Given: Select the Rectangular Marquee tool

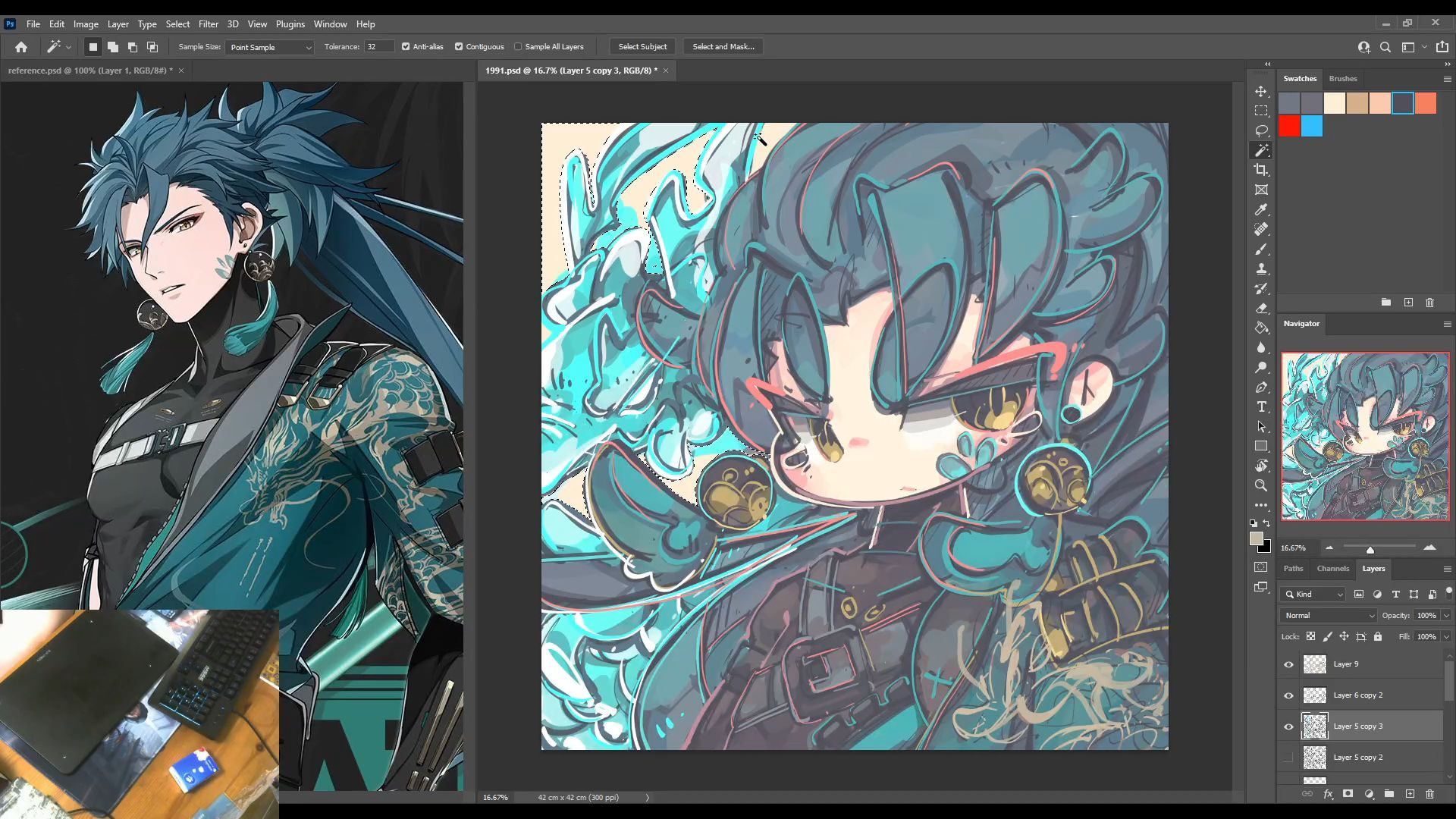Looking at the screenshot, I should pos(1261,111).
